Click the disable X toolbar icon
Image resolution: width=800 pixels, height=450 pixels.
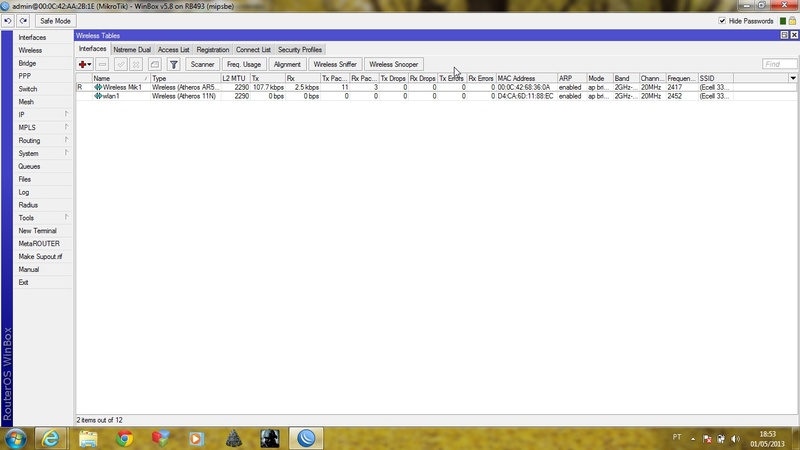pos(136,64)
